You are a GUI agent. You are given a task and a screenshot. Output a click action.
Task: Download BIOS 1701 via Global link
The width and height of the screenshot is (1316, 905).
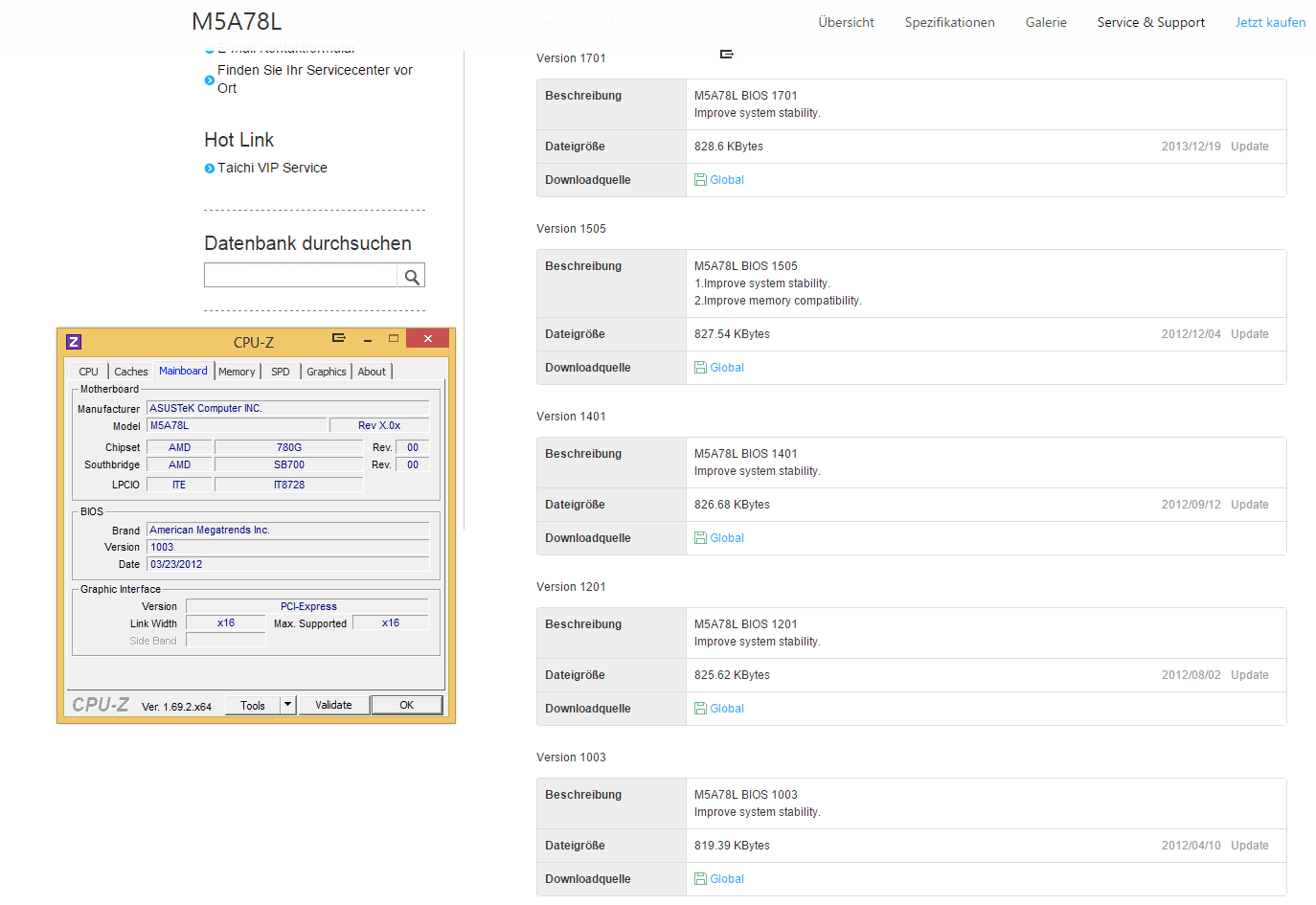tap(727, 180)
